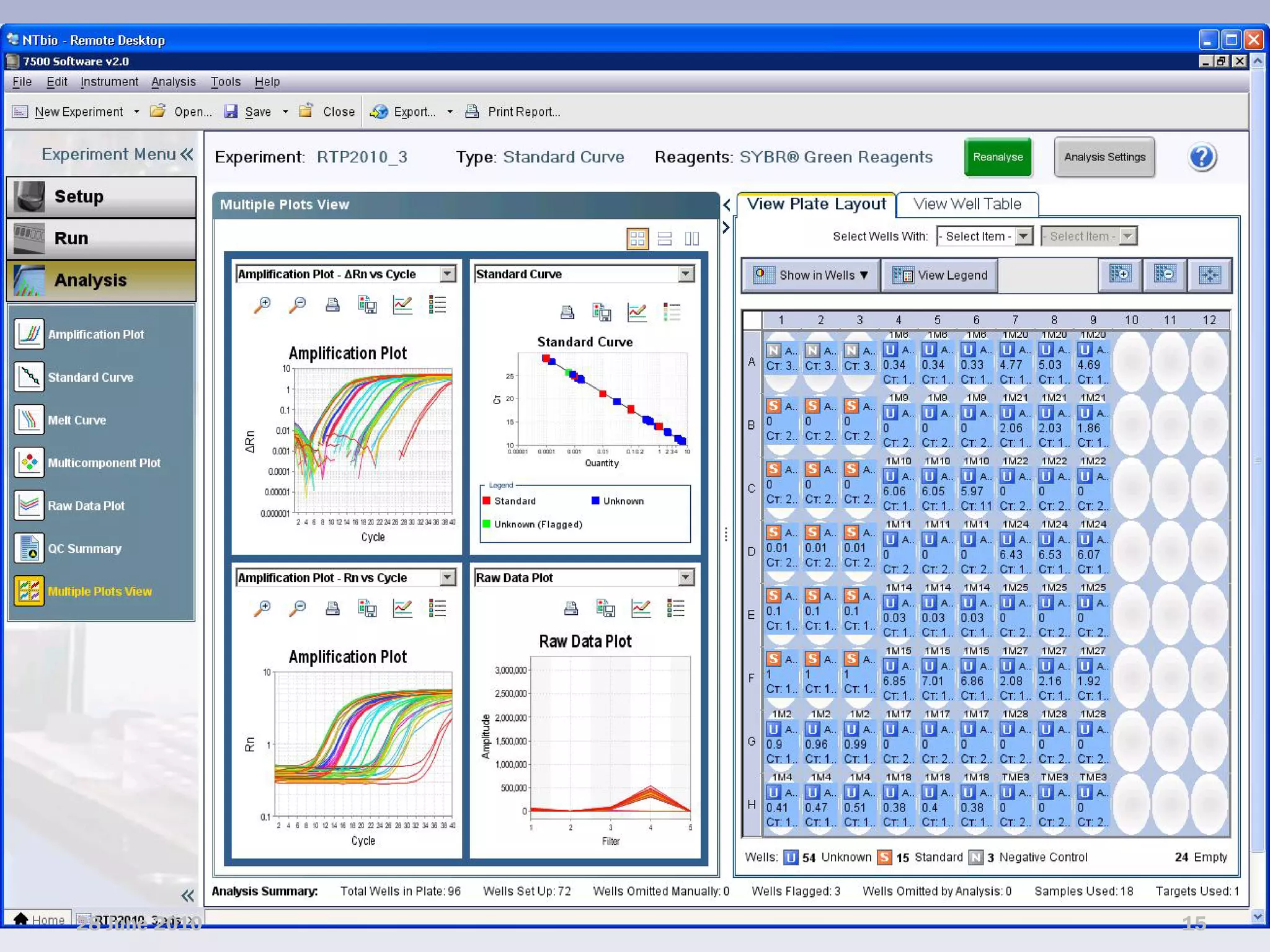Open the Standard Curve sidebar icon

coord(29,377)
